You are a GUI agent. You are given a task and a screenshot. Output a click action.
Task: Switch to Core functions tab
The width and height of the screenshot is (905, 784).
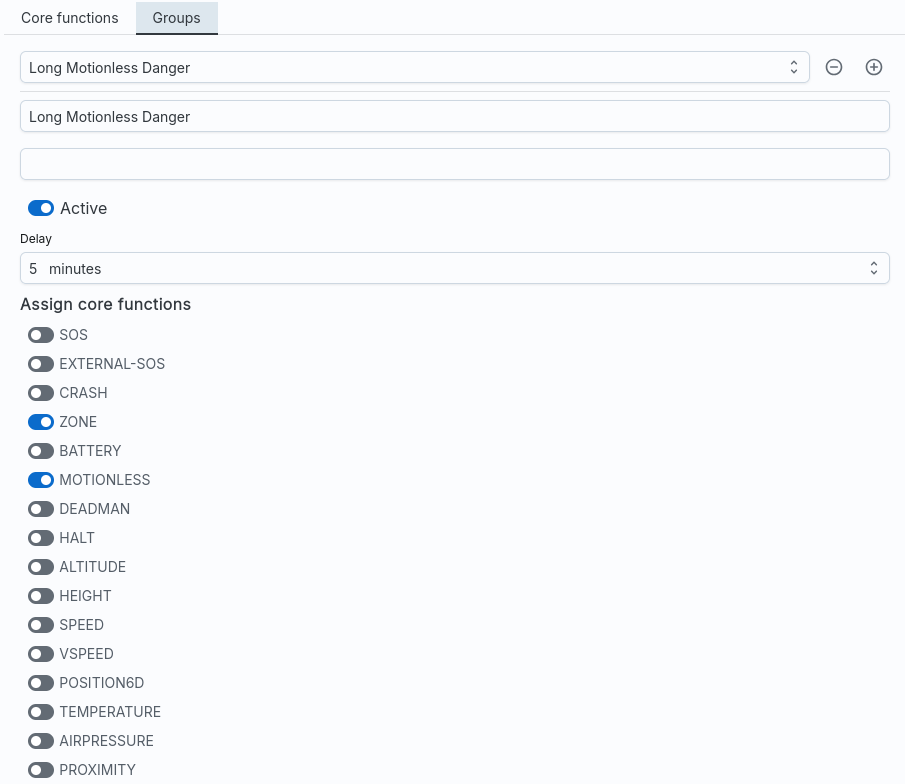[70, 18]
